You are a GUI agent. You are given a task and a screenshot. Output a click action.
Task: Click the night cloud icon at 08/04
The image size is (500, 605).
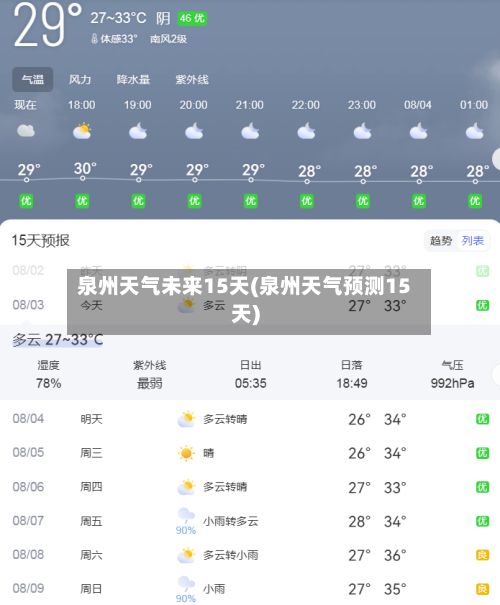coord(419,130)
